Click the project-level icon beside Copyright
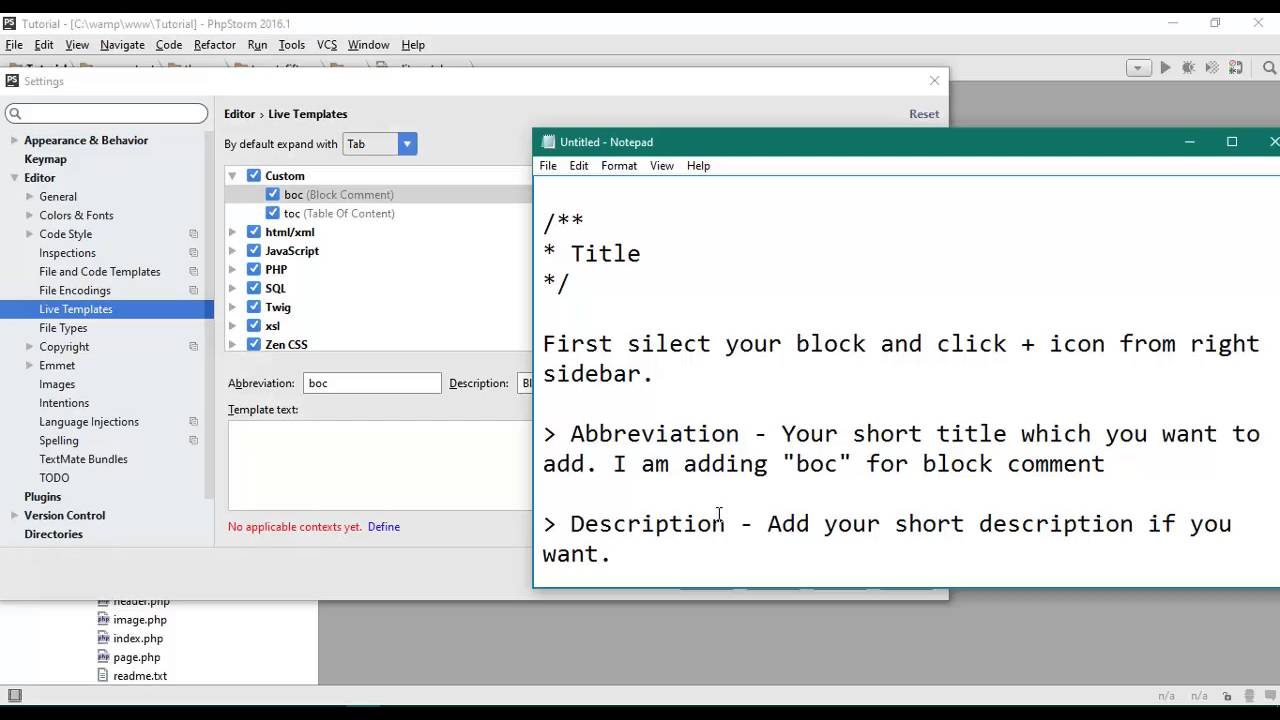Screen dimensions: 1280x720 coord(193,346)
